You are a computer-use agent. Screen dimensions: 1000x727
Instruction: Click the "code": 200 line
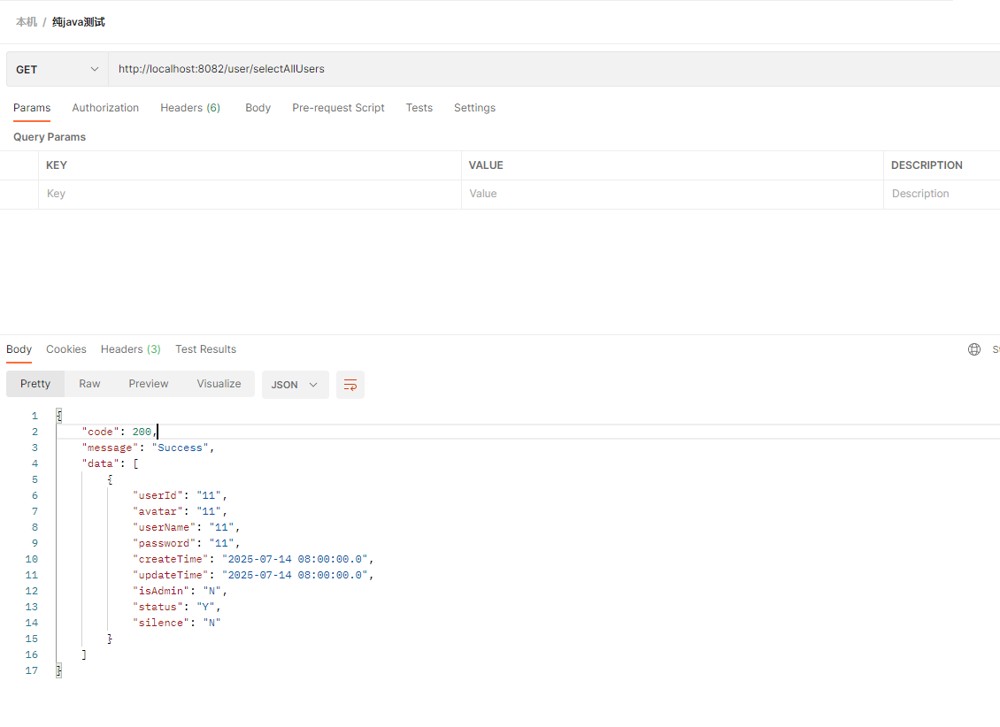click(x=119, y=432)
